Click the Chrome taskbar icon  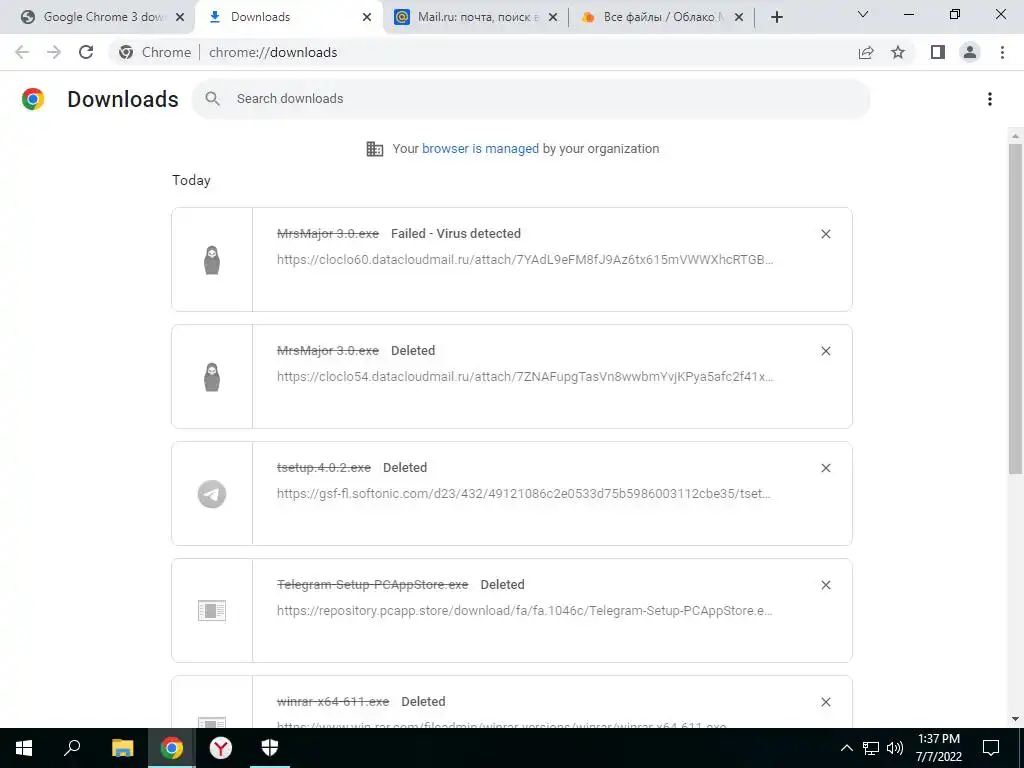[x=171, y=748]
